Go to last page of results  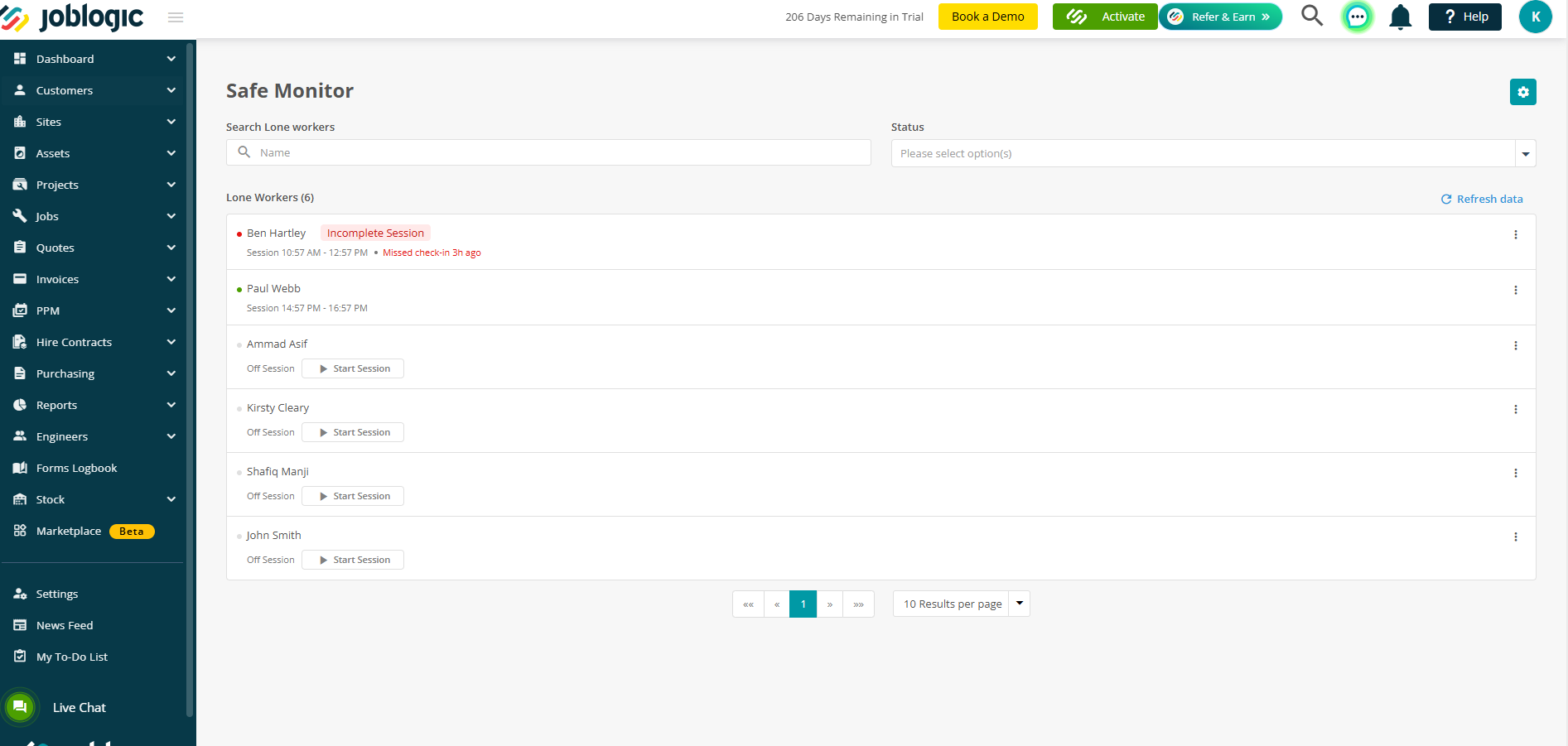pyautogui.click(x=859, y=604)
